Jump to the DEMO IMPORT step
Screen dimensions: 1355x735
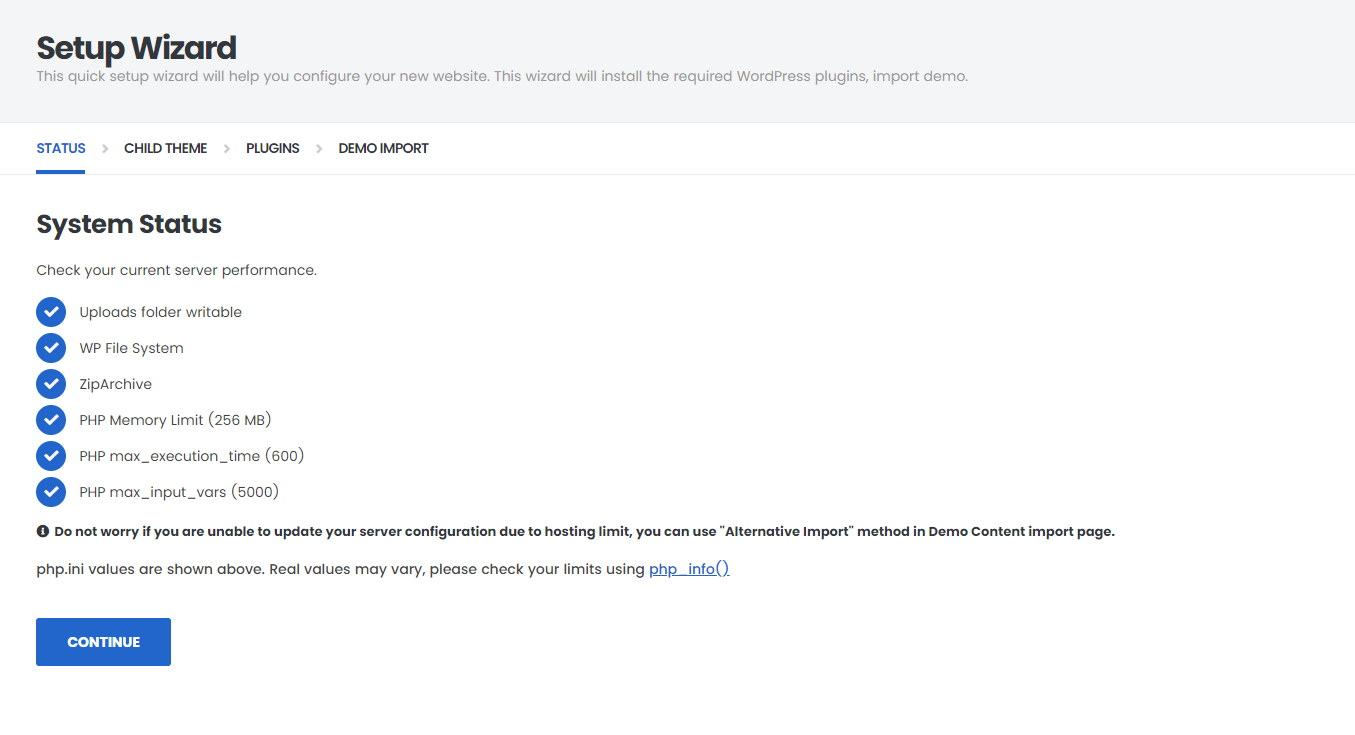384,148
